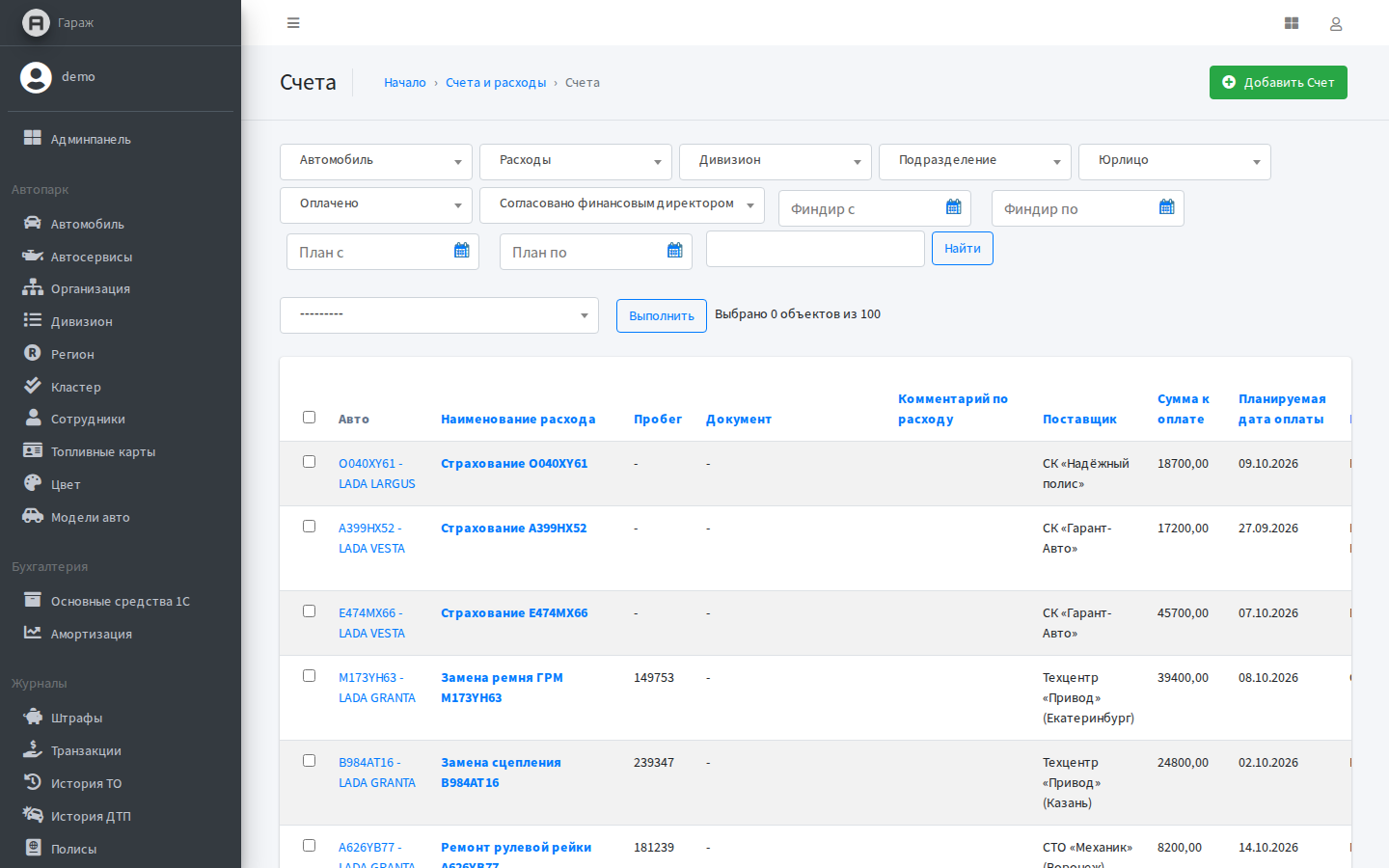
Task: Open the grid apps icon in header
Action: pos(1292,23)
